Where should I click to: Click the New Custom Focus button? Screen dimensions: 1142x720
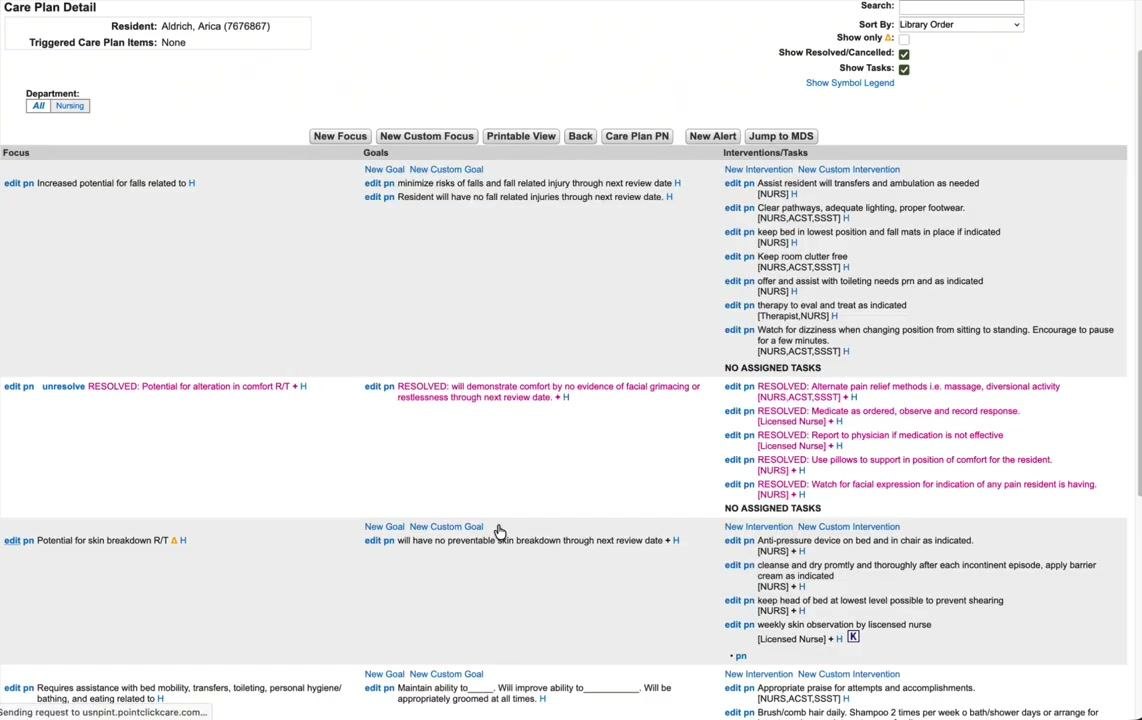pyautogui.click(x=427, y=136)
